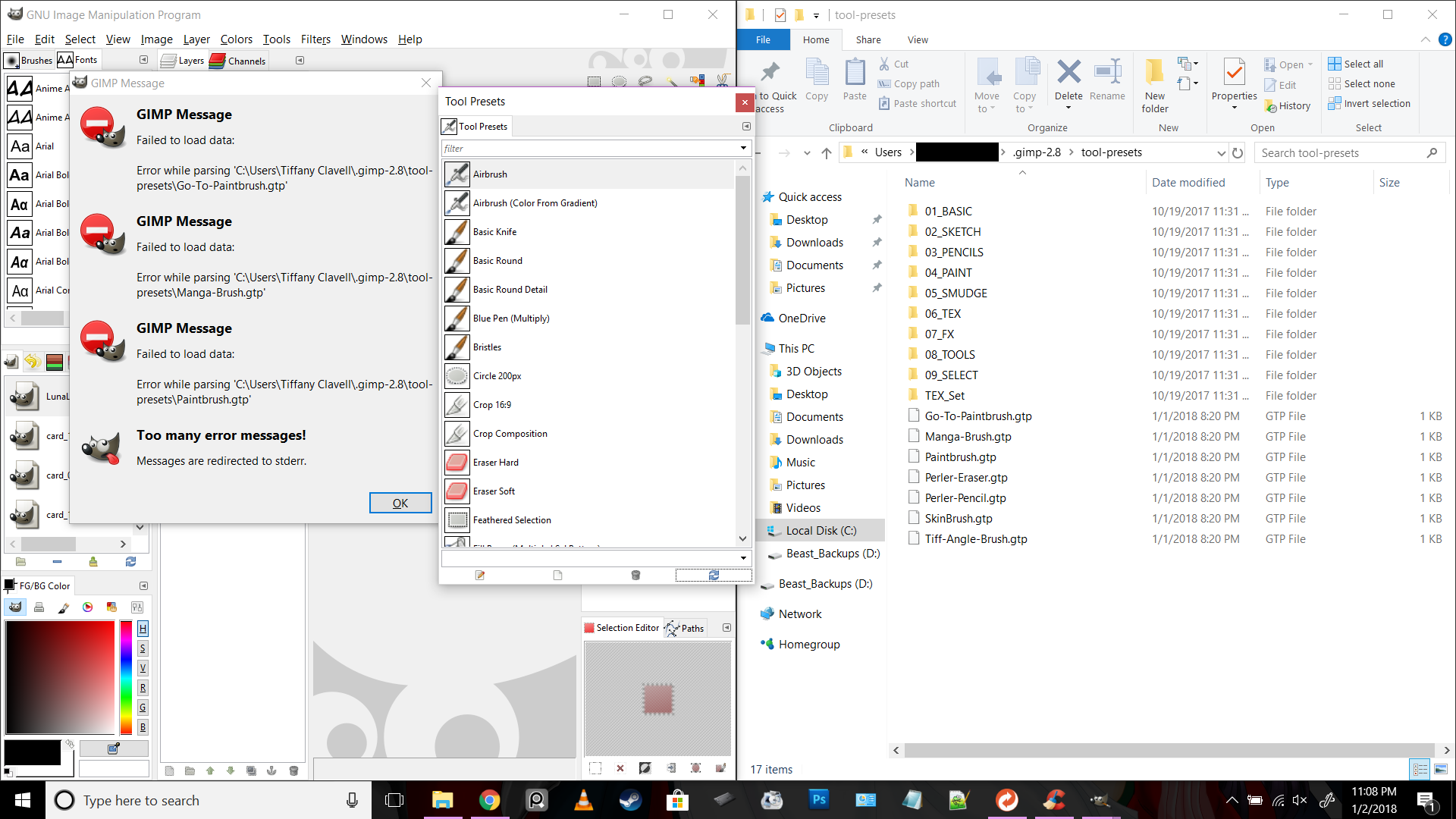
Task: Switch color selector to CMYK printer mode
Action: (39, 607)
